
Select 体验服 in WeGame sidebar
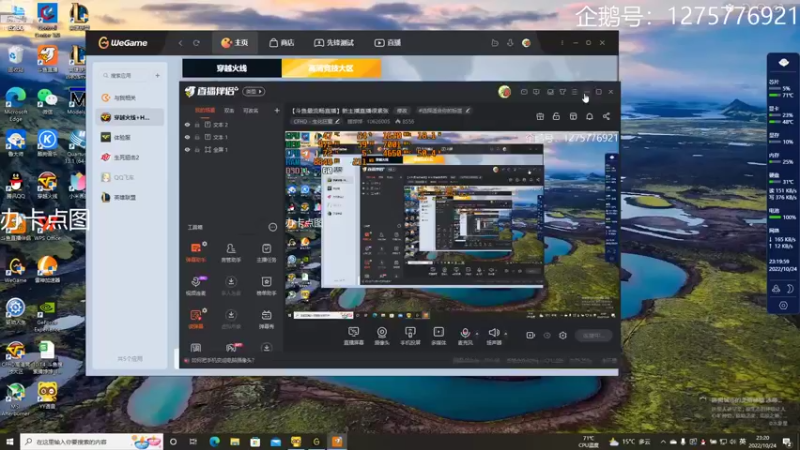(130, 137)
